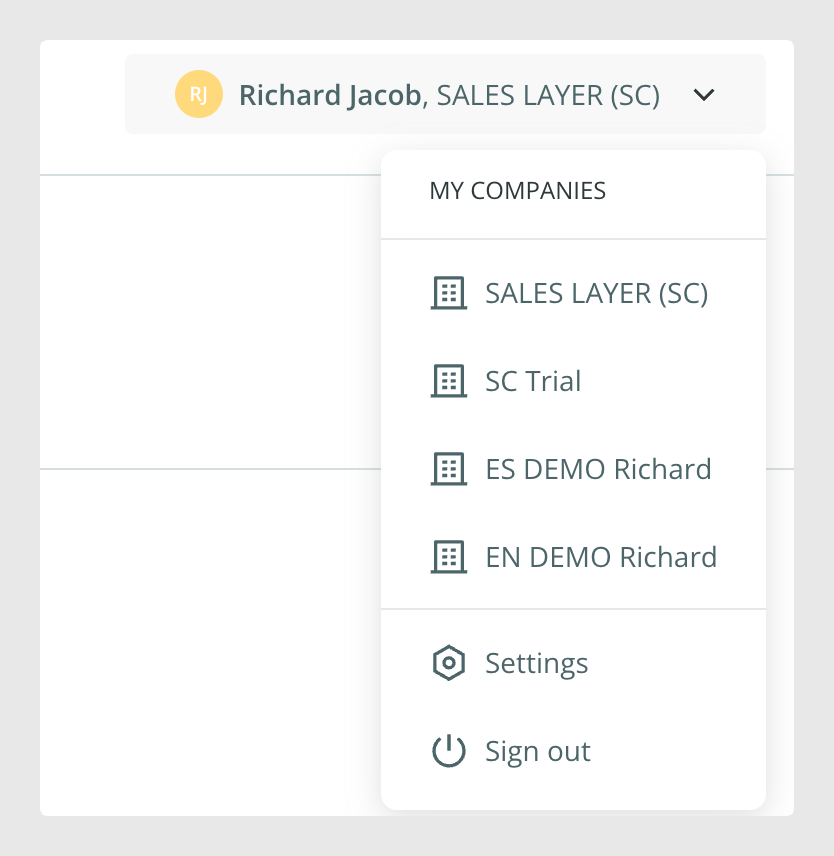Collapse the user menu with the chevron arrow

coord(704,95)
